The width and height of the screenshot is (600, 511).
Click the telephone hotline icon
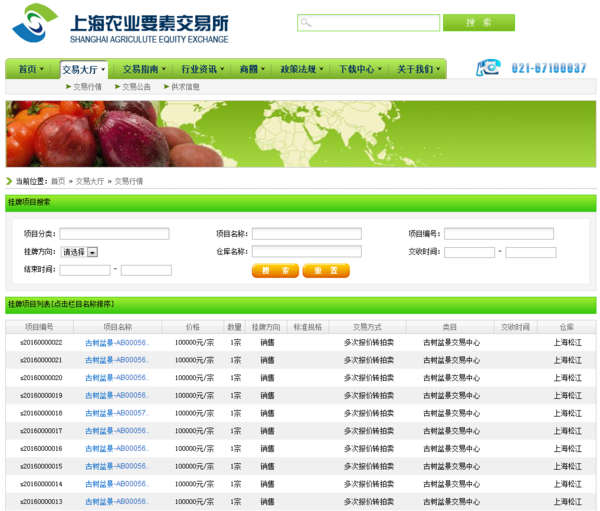pos(487,68)
